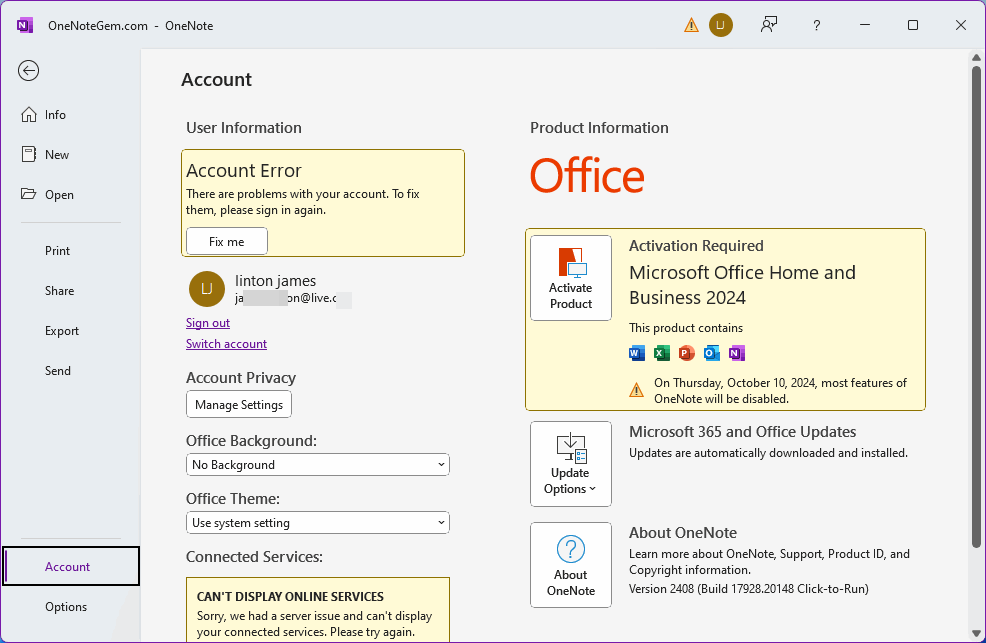Click the linton james user name
Screen dimensions: 986x643
pyautogui.click(x=275, y=280)
